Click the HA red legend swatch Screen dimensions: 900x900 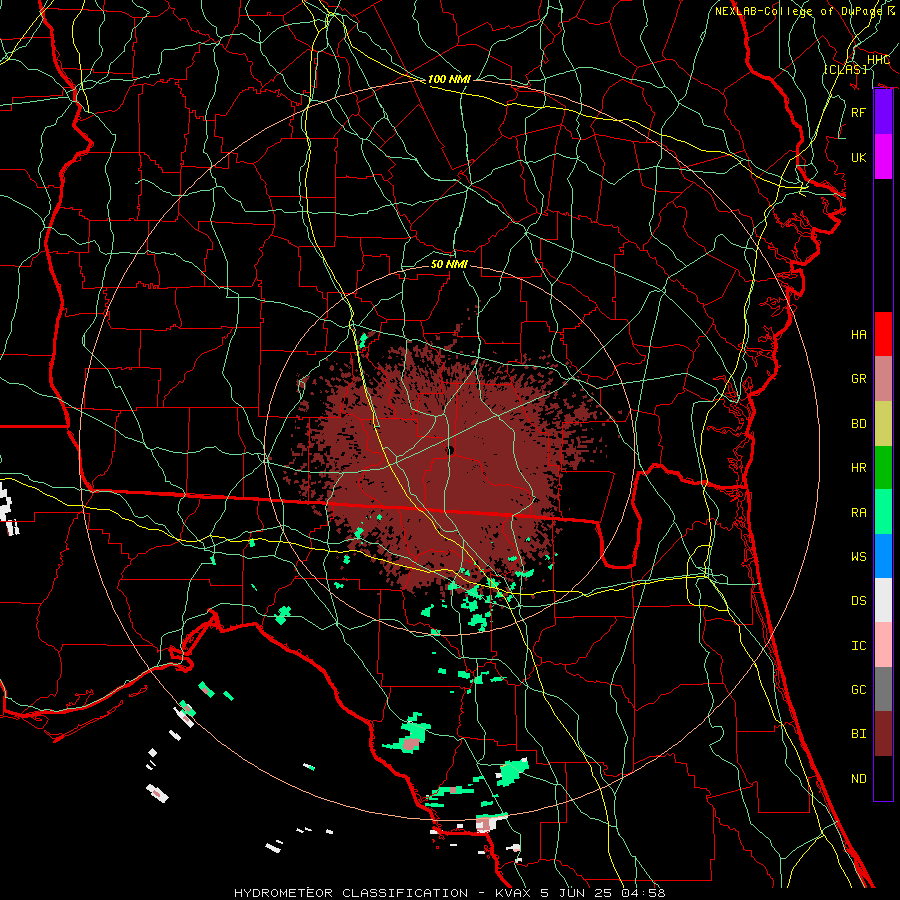[883, 334]
